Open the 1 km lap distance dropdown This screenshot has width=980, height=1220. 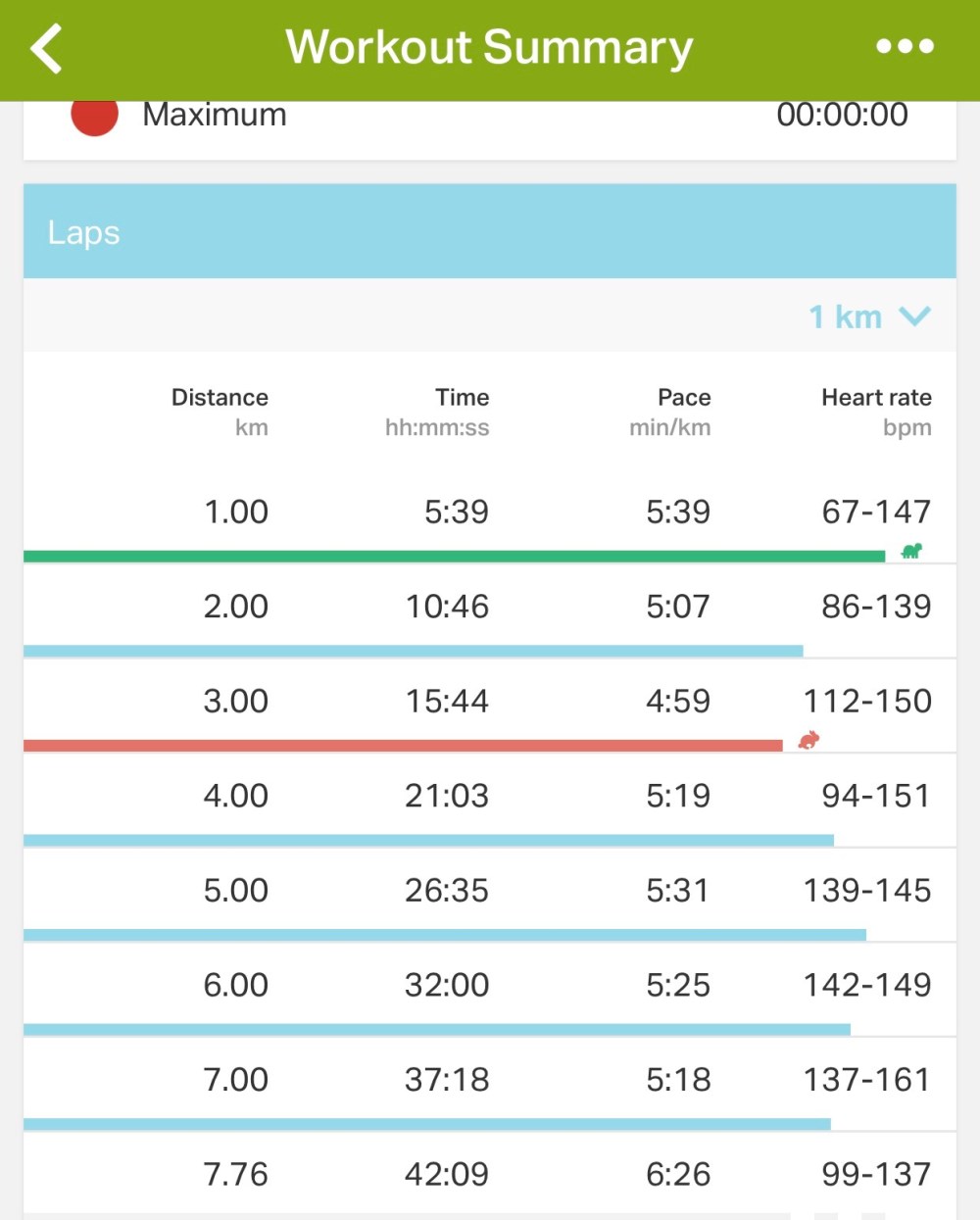(846, 317)
